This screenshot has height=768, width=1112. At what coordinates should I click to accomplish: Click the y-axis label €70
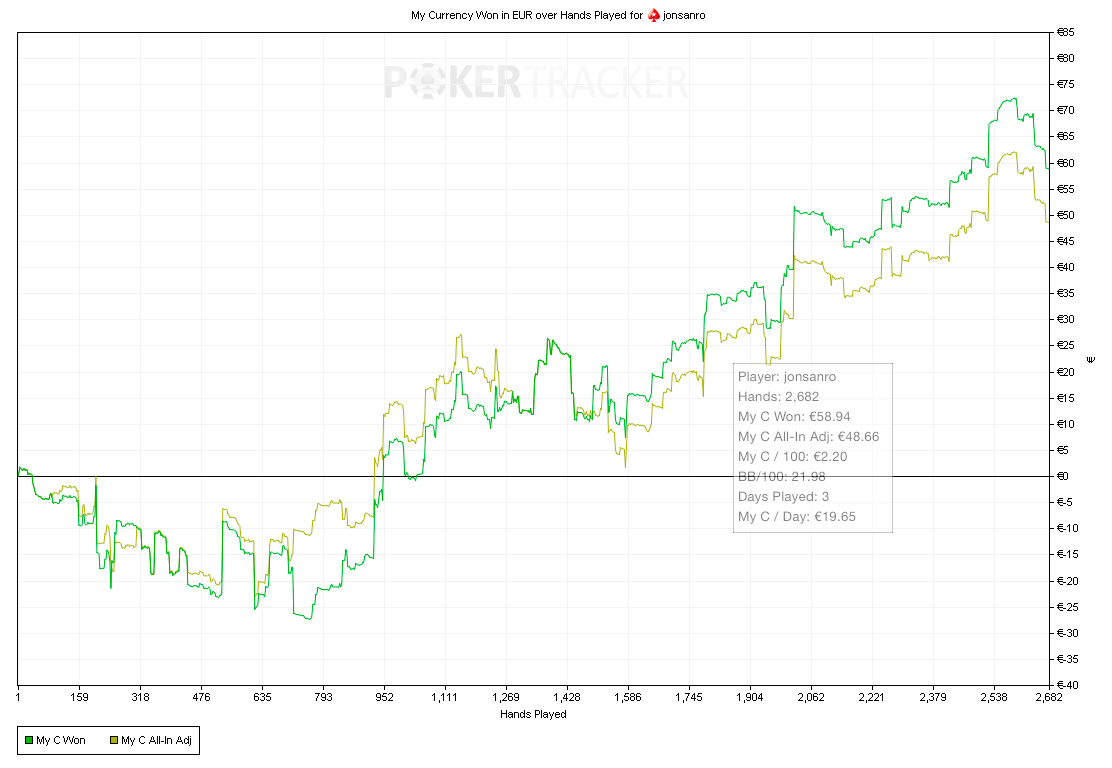click(1066, 110)
